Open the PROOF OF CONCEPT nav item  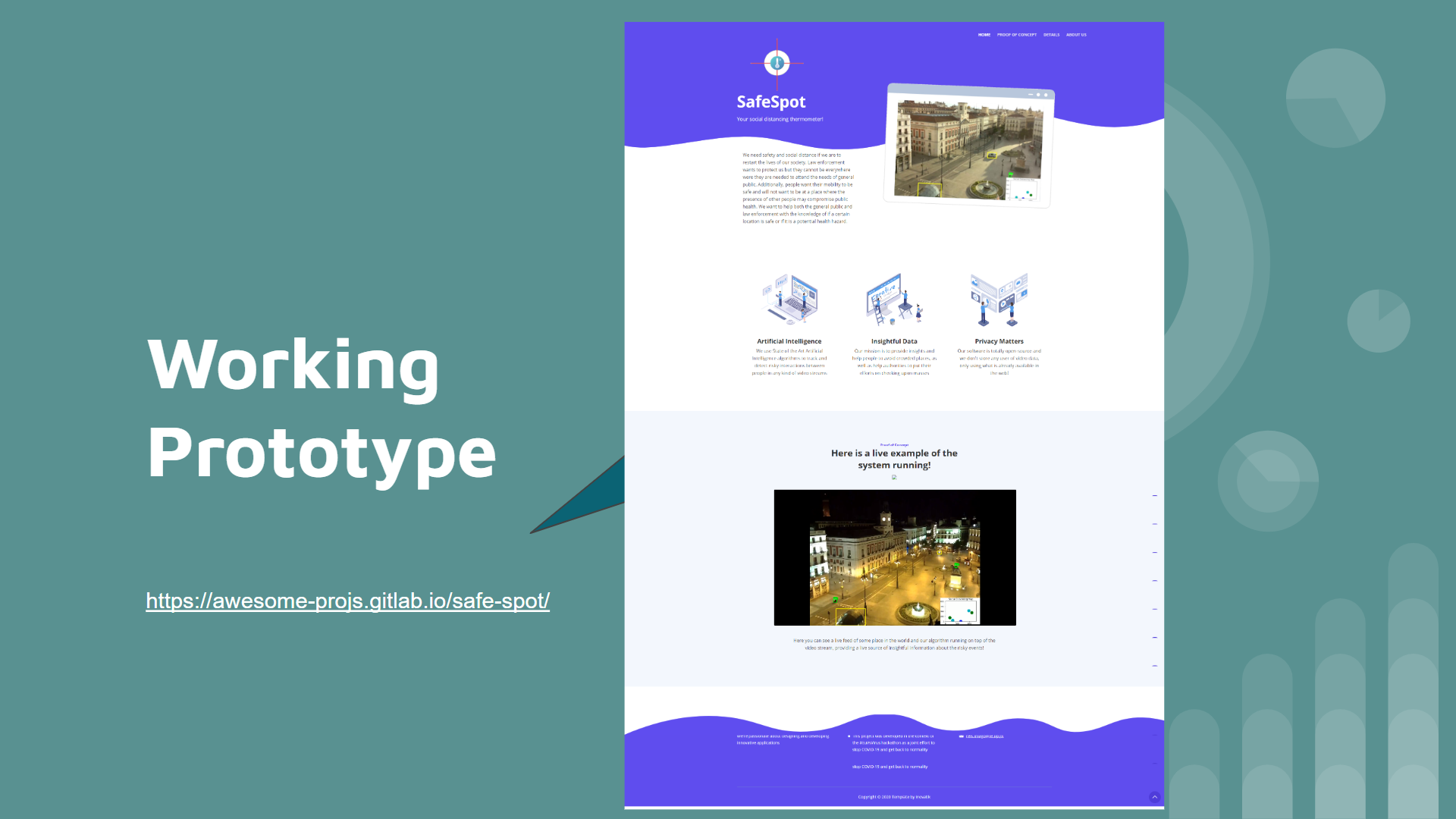click(1016, 35)
